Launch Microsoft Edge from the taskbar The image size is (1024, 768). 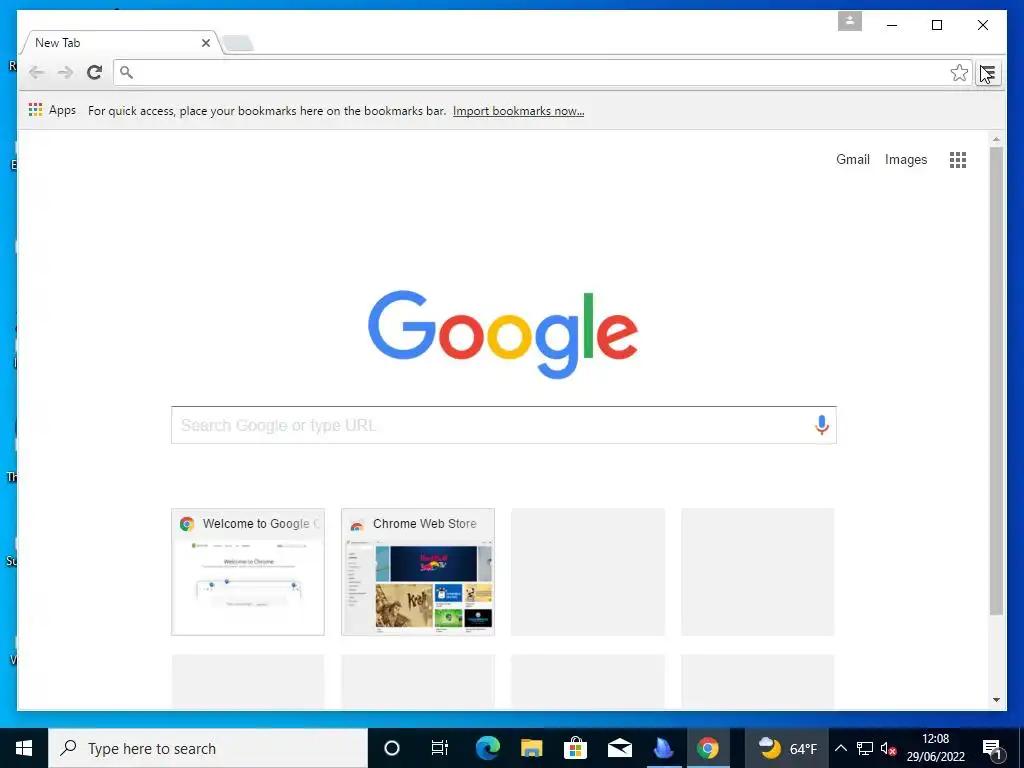487,748
